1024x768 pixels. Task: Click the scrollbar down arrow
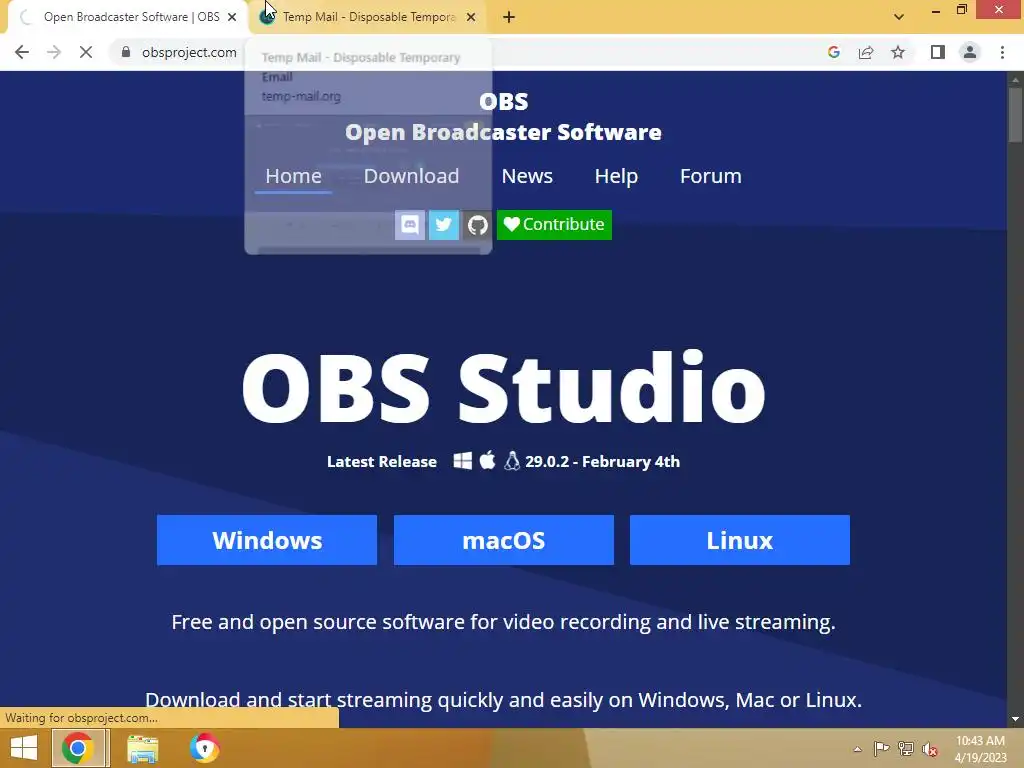1015,719
